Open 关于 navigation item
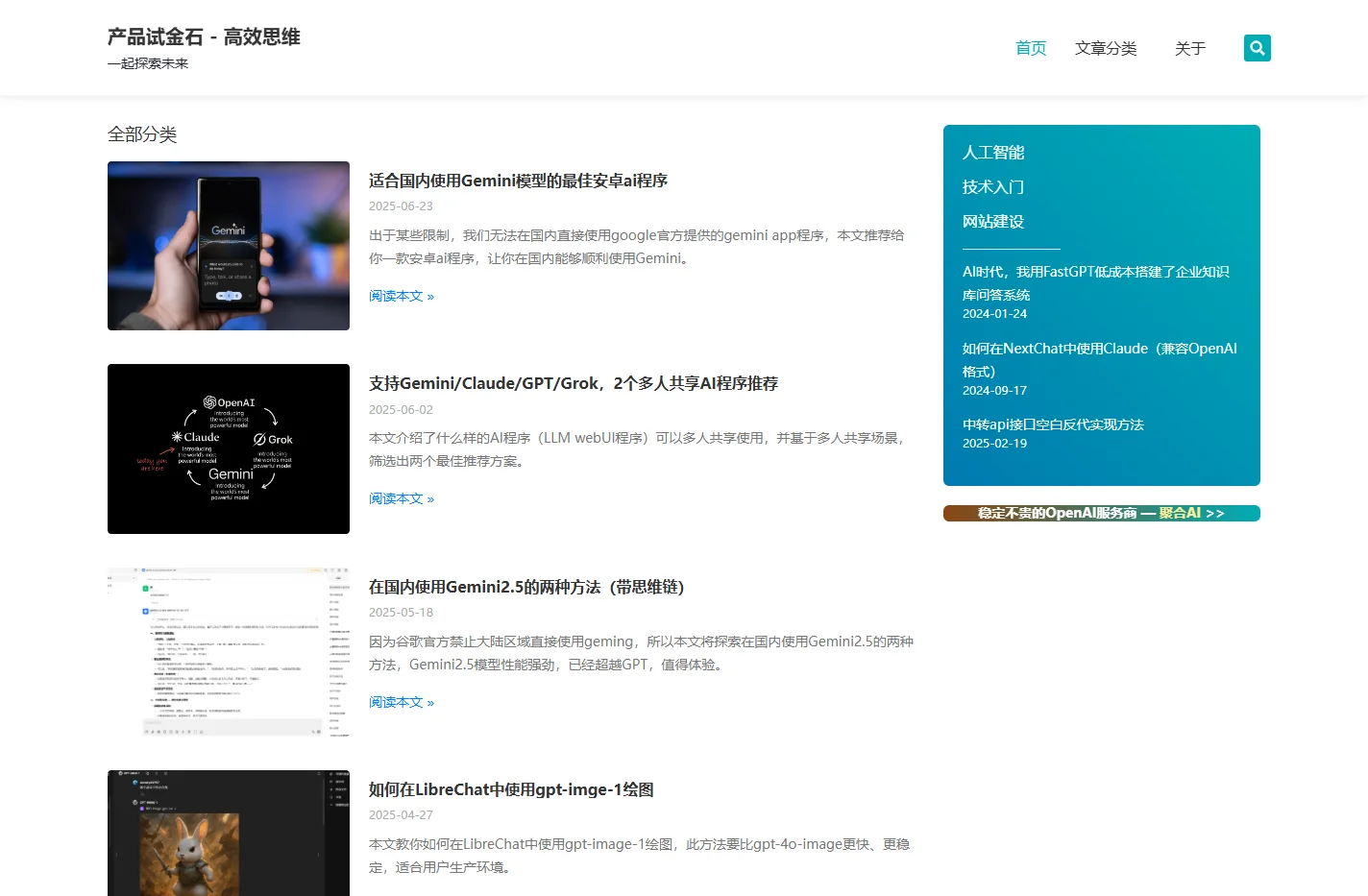This screenshot has width=1368, height=896. pos(1190,48)
